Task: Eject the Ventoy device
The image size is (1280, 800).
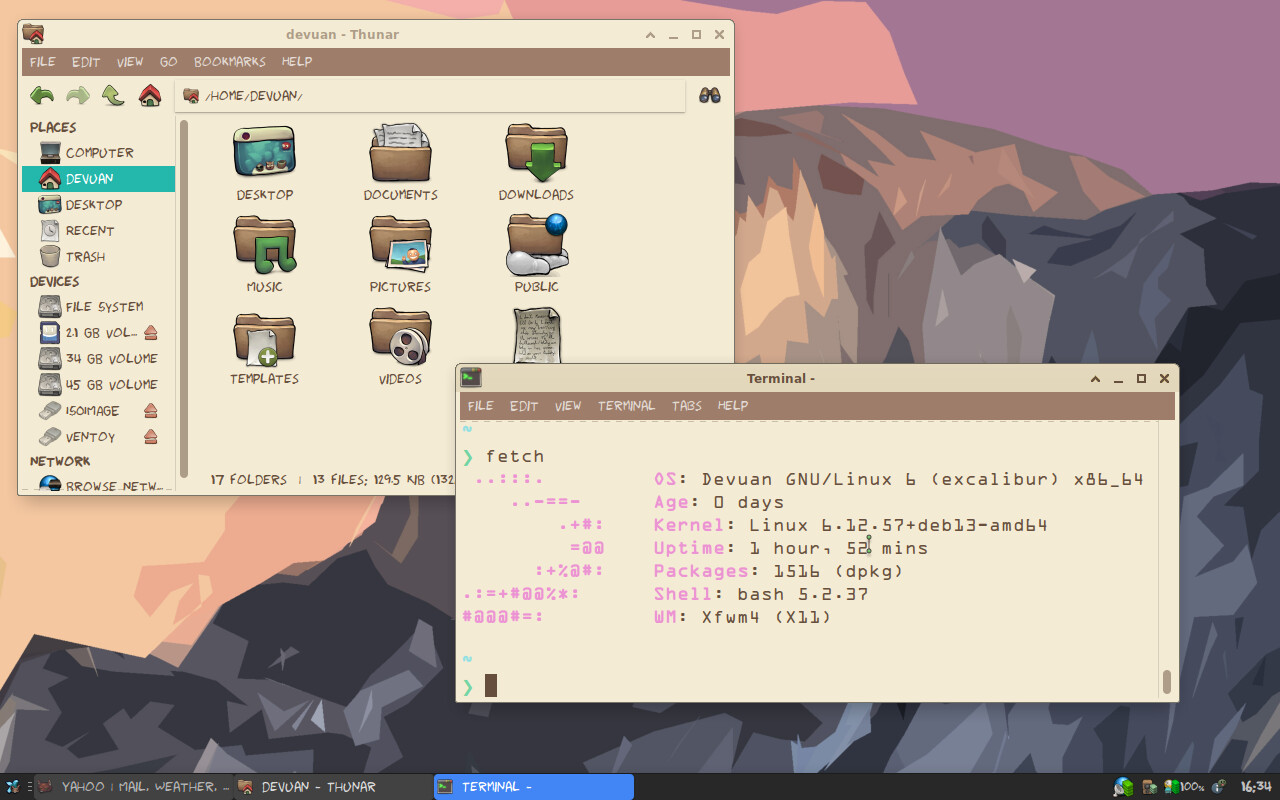Action: [151, 437]
